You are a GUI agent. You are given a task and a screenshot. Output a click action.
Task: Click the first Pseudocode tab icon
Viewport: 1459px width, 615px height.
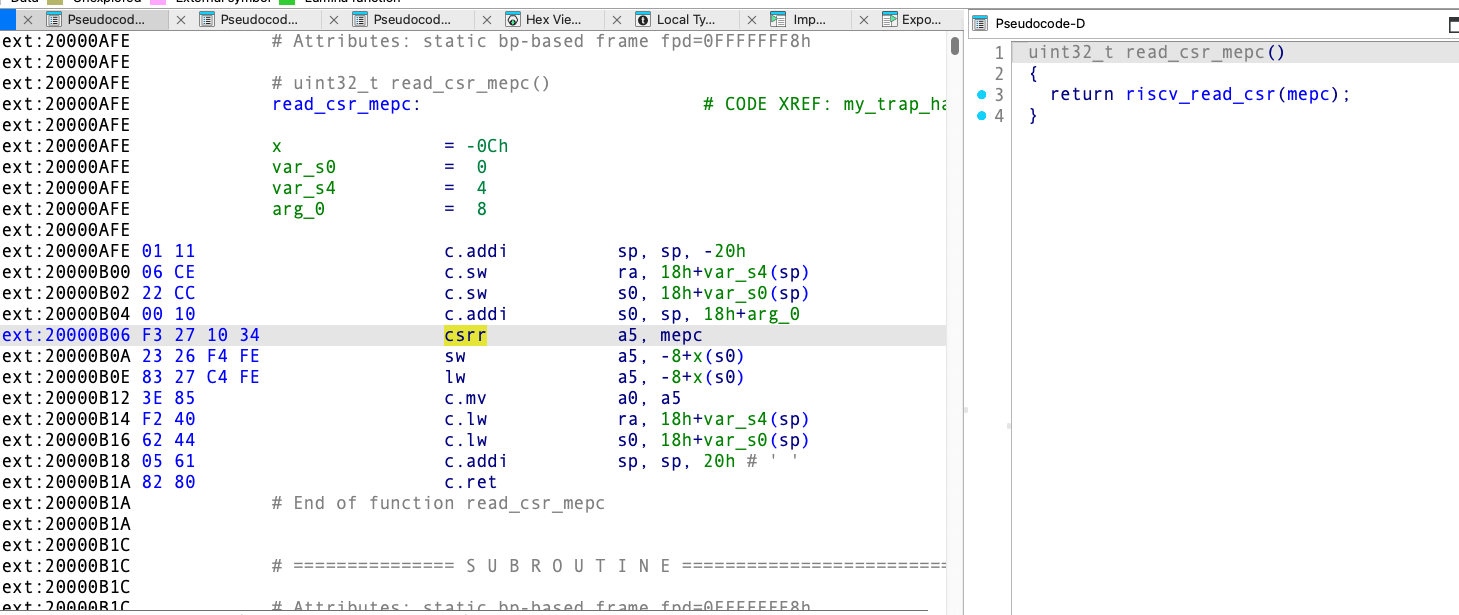tap(54, 19)
